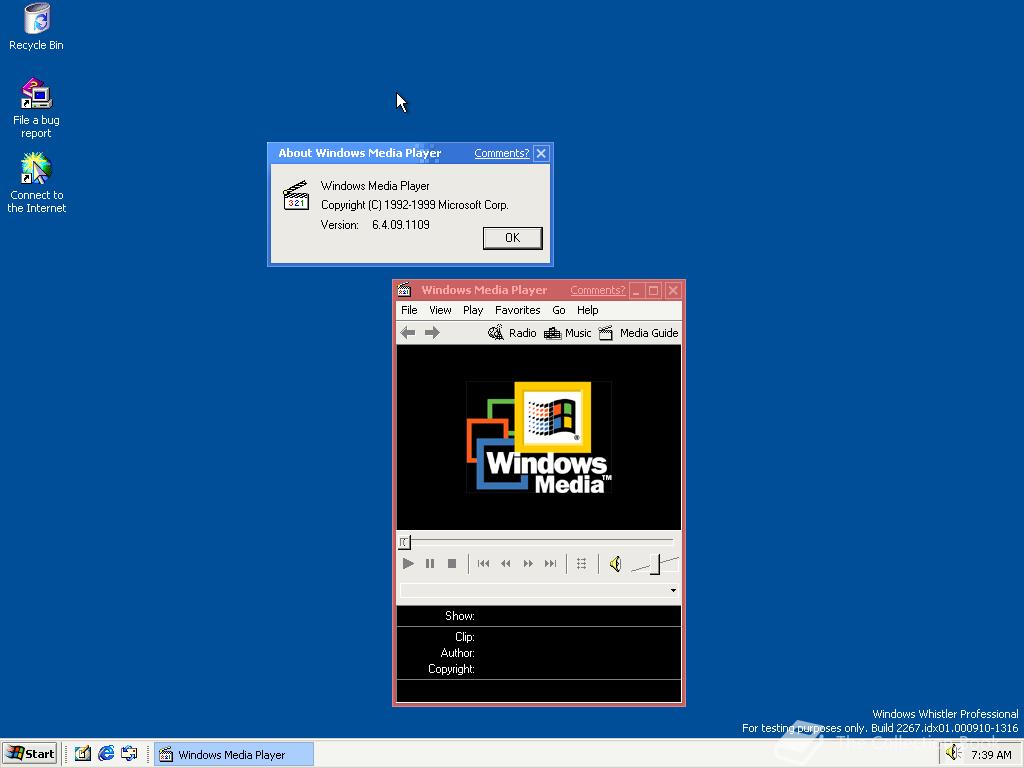Open Radio from the toolbar
Screen dimensions: 1024x768
click(513, 332)
